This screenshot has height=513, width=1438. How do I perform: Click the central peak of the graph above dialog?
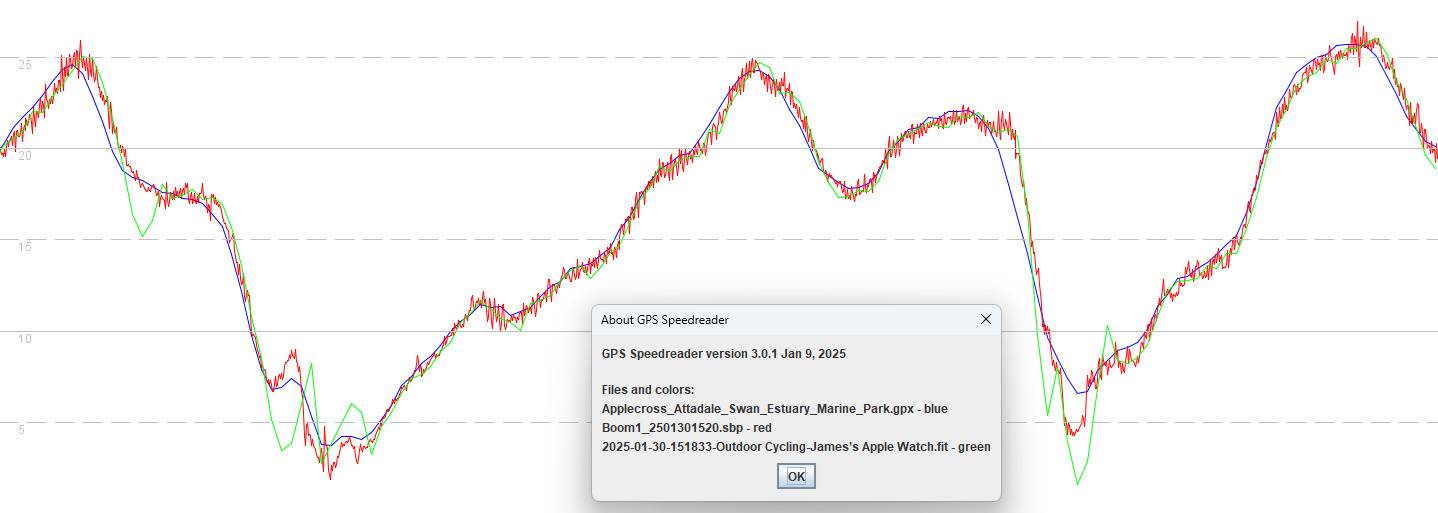pyautogui.click(x=752, y=62)
